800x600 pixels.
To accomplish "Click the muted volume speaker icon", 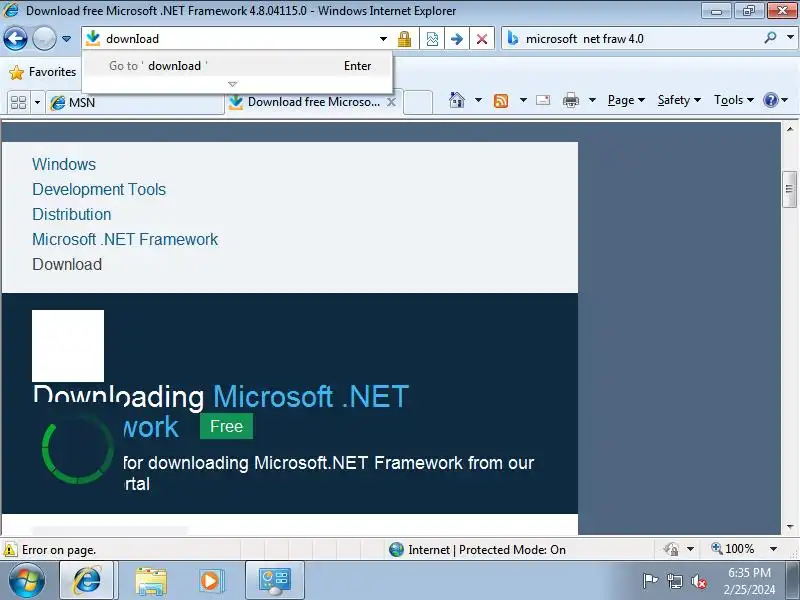I will pyautogui.click(x=699, y=581).
